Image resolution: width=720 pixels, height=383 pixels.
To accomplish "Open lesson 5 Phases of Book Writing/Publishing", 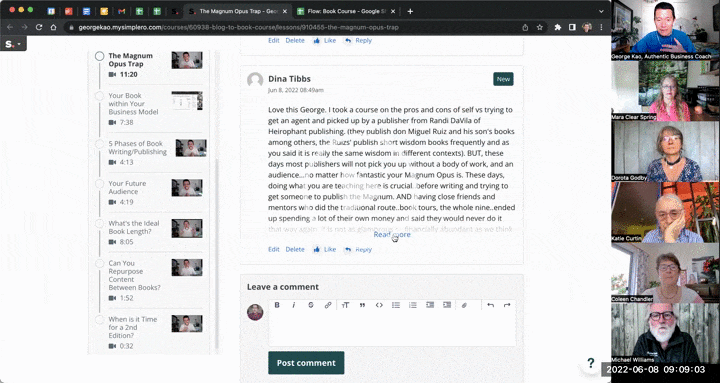I will (137, 148).
